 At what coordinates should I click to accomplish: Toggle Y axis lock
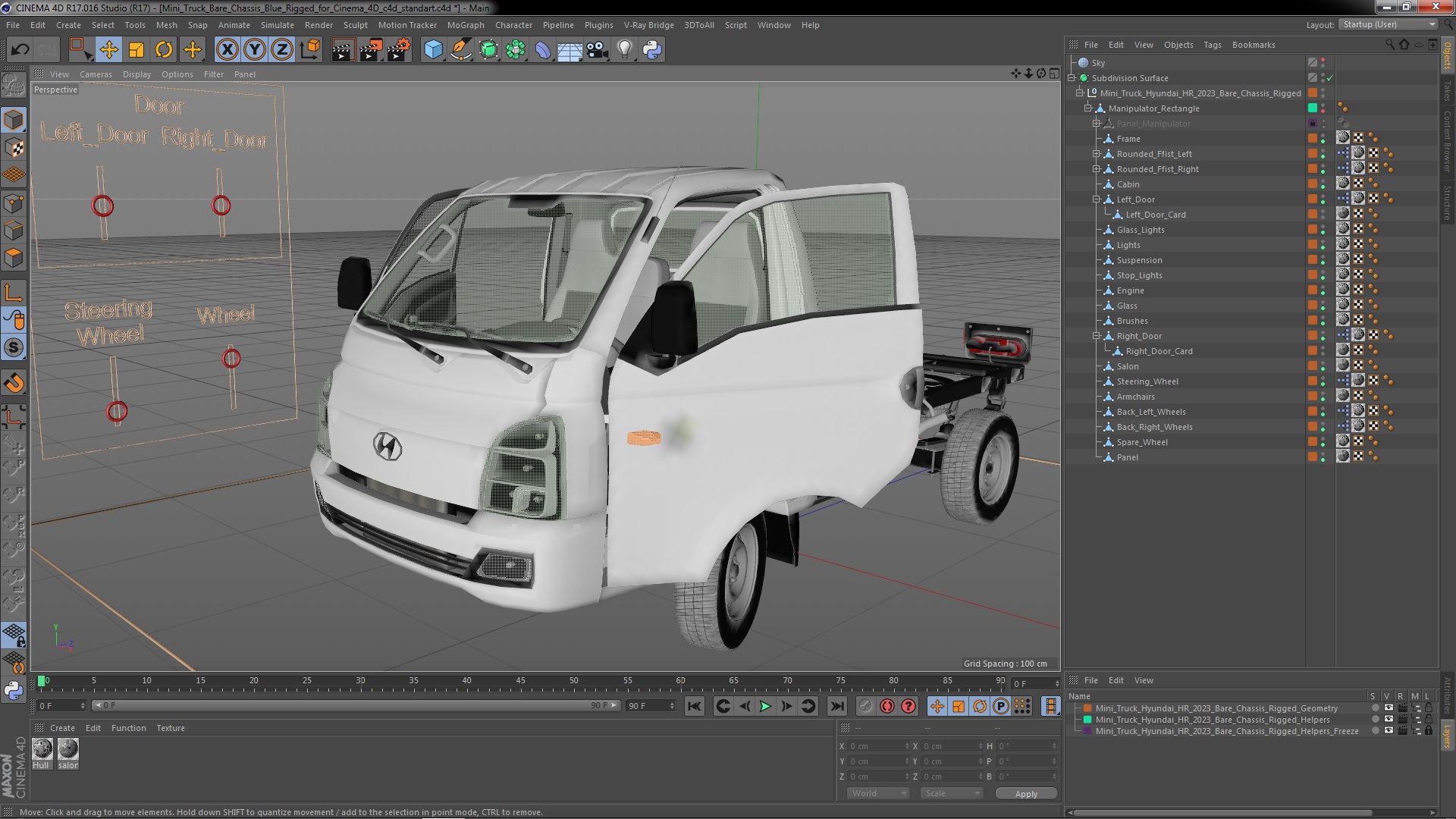tap(255, 50)
